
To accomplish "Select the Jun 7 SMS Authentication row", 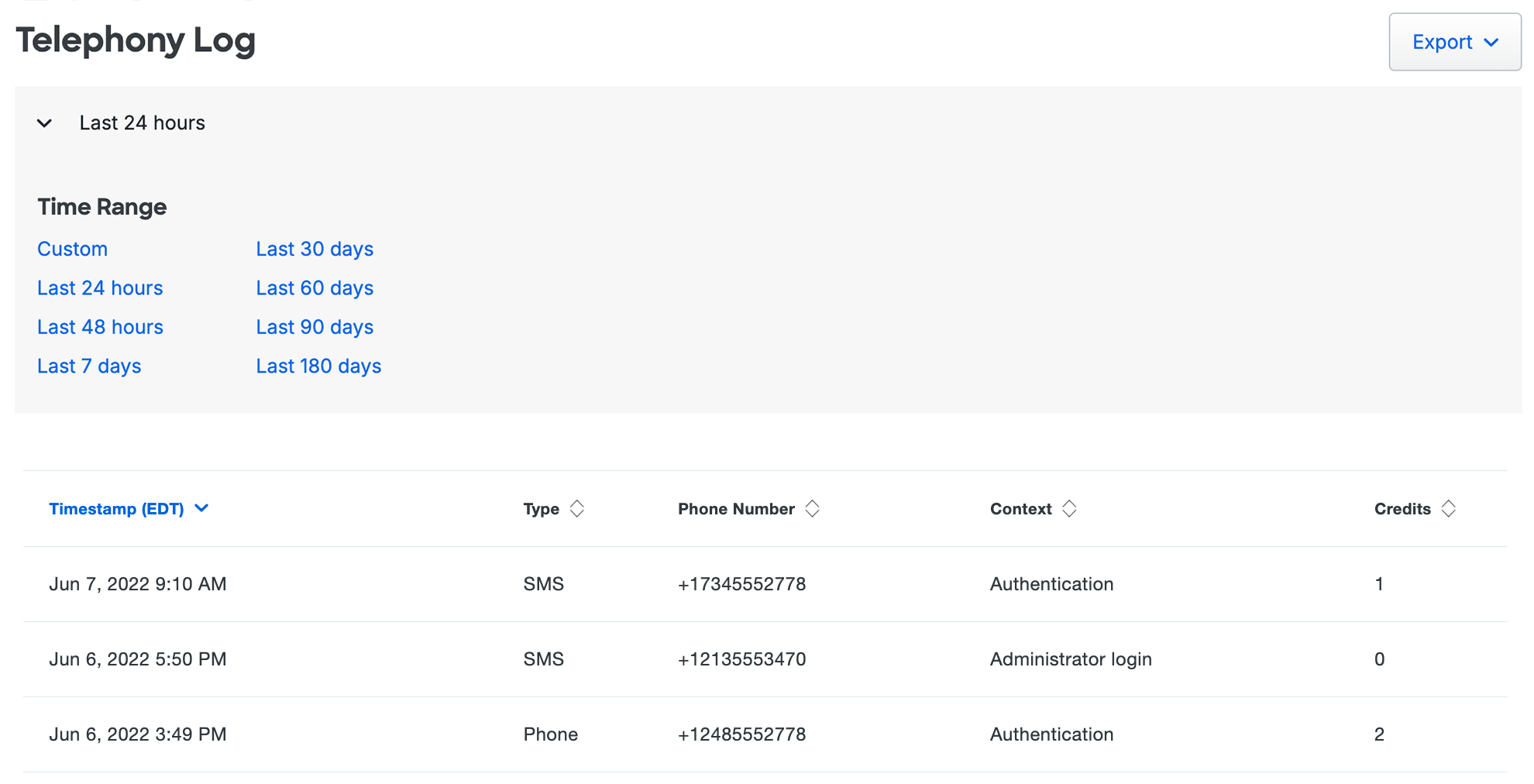I will click(x=542, y=584).
